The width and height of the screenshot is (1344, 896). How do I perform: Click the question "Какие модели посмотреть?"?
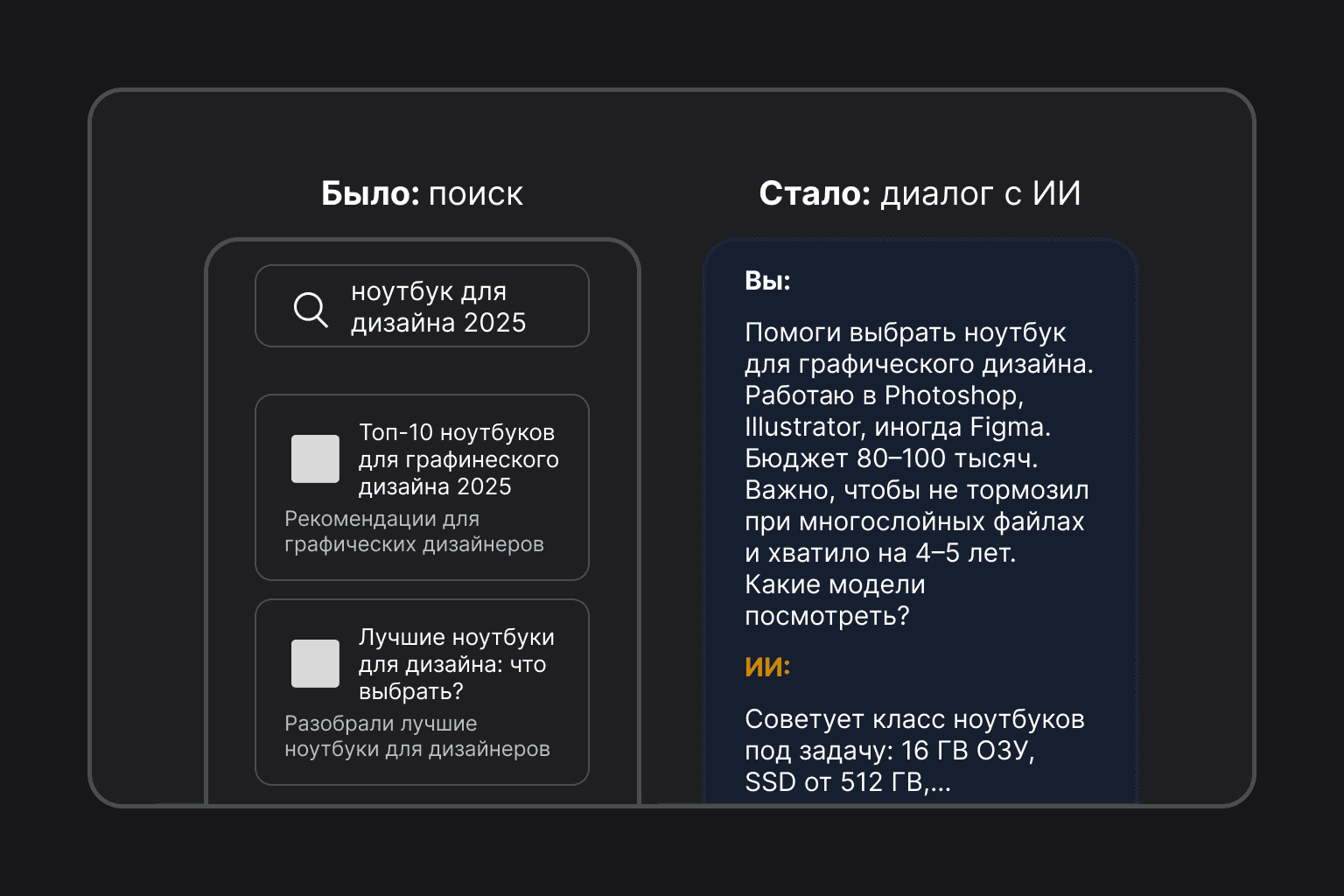coord(834,600)
